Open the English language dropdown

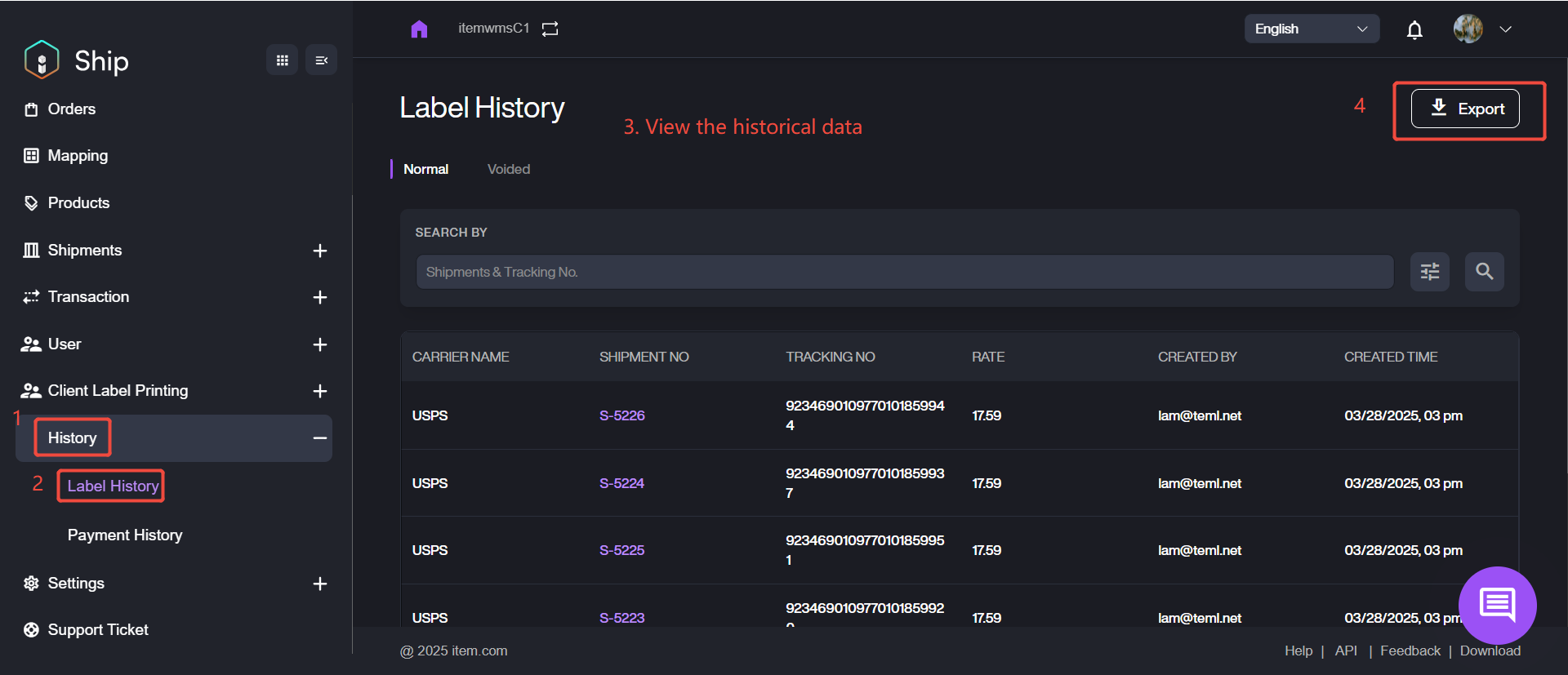click(x=1311, y=29)
